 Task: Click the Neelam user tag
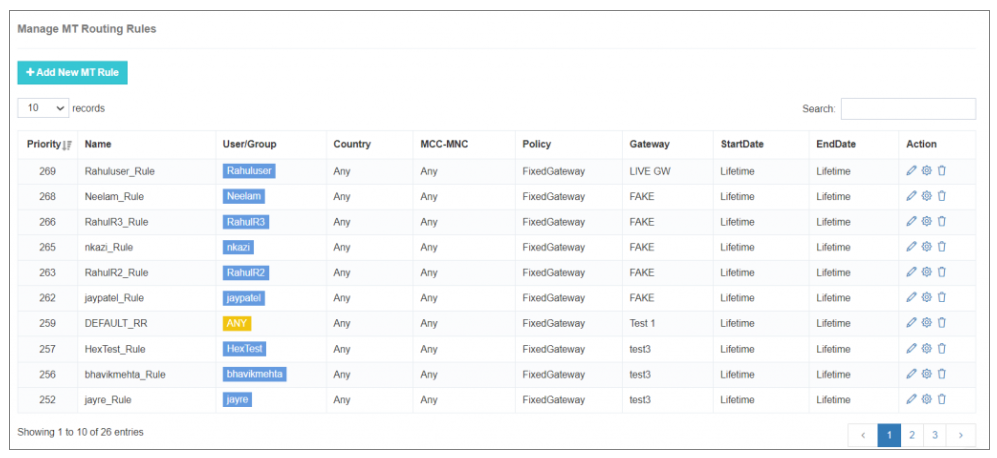click(244, 197)
